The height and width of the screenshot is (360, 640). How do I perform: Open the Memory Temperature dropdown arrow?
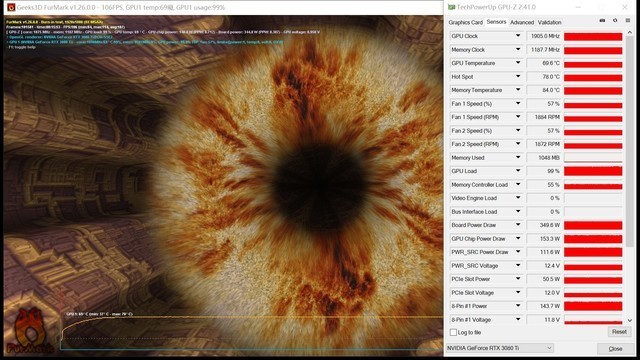click(x=518, y=90)
